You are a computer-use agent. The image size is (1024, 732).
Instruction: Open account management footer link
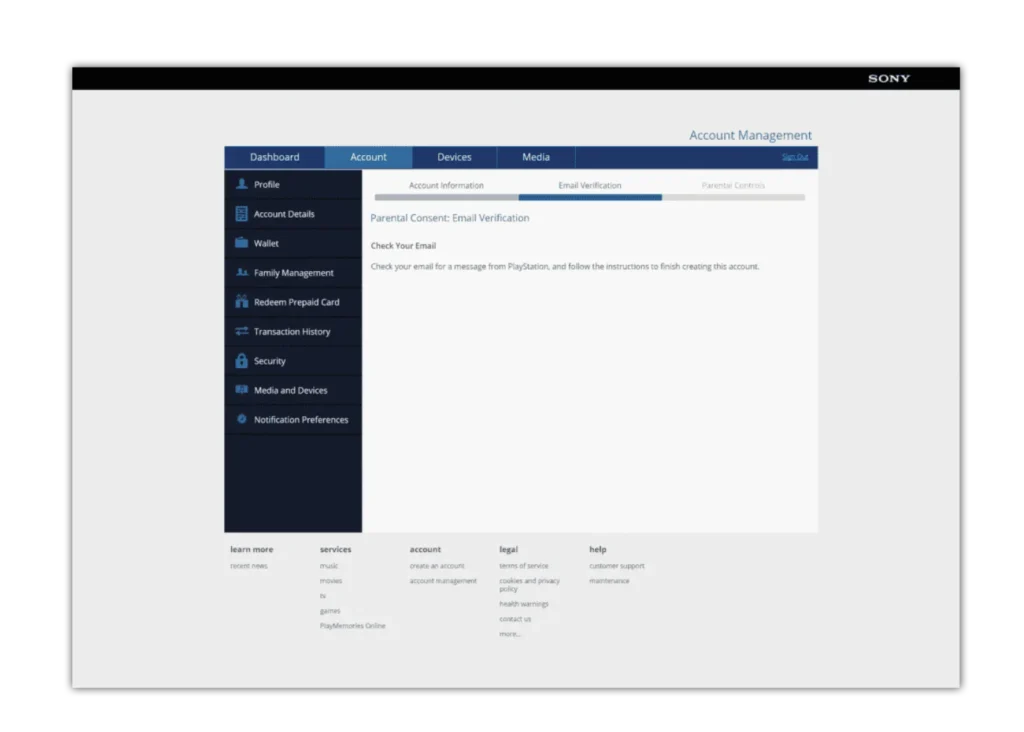pos(443,581)
